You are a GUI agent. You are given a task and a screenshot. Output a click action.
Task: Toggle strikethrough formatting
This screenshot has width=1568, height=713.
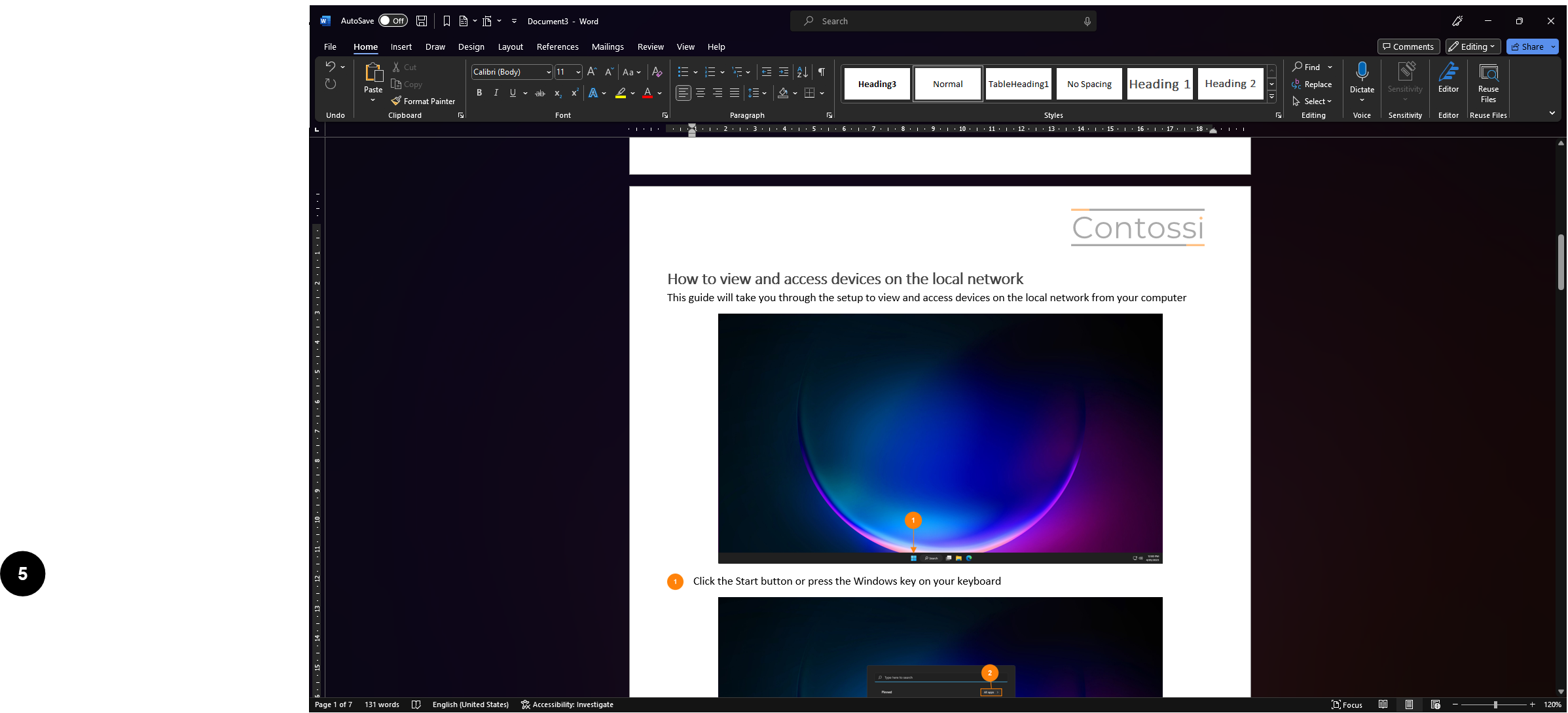point(539,93)
